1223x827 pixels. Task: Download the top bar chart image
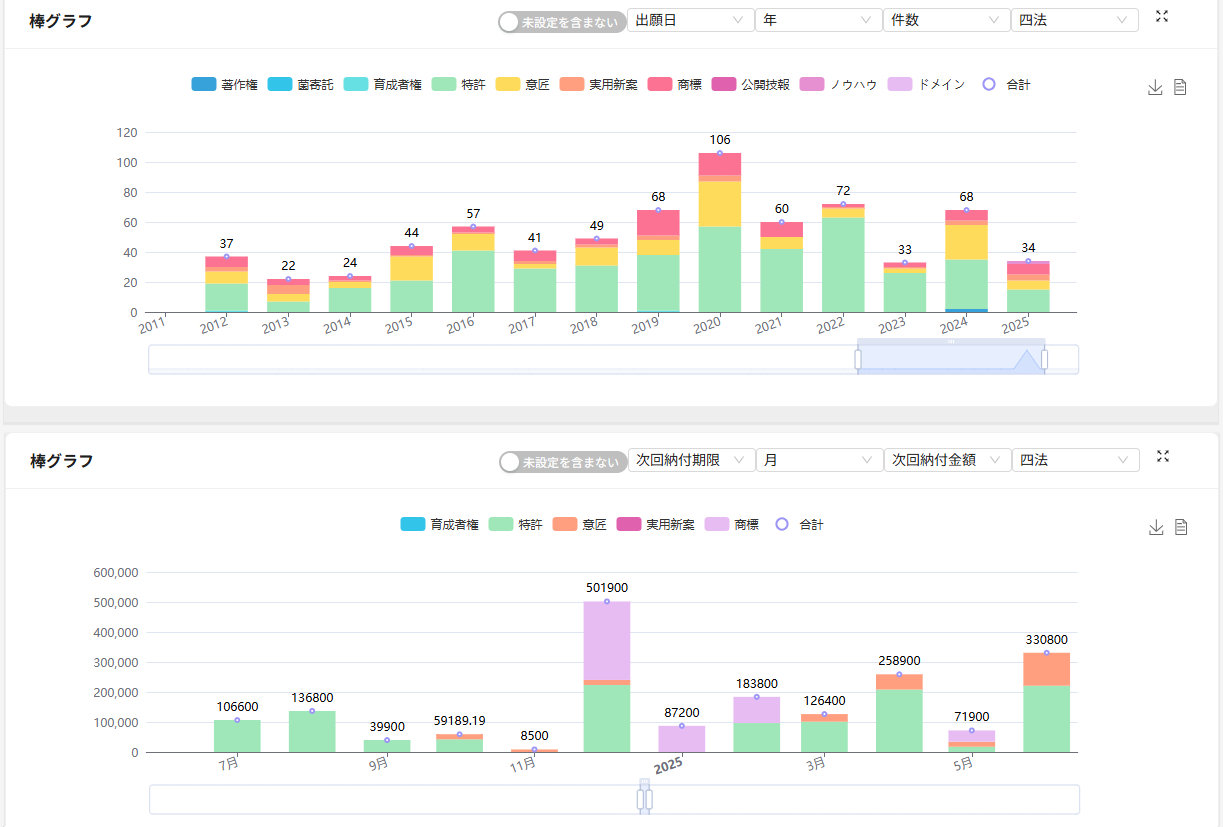(1155, 88)
